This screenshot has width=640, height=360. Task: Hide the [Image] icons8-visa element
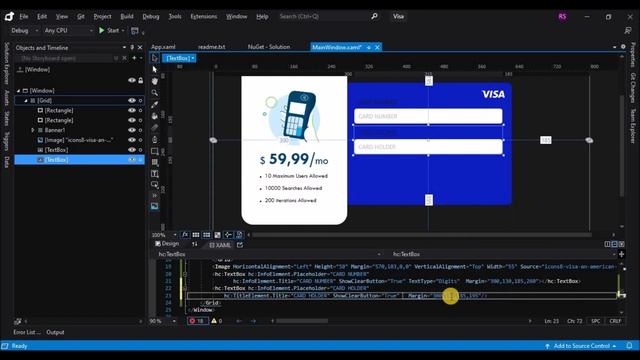tap(131, 140)
